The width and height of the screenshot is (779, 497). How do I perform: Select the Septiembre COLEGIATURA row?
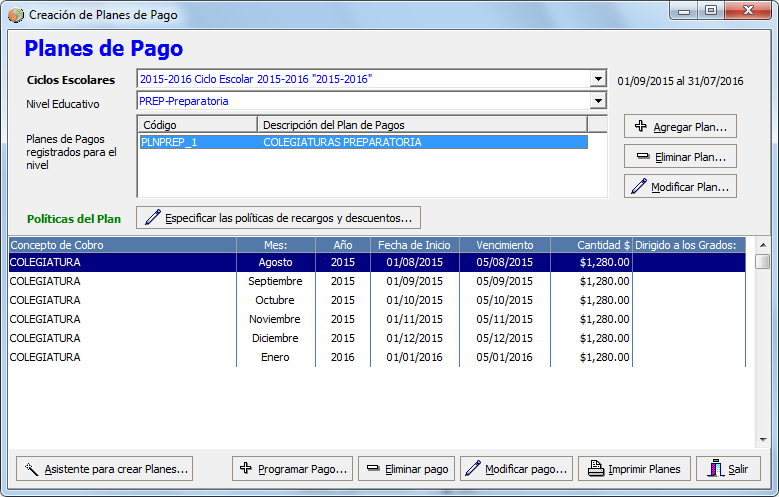120,281
